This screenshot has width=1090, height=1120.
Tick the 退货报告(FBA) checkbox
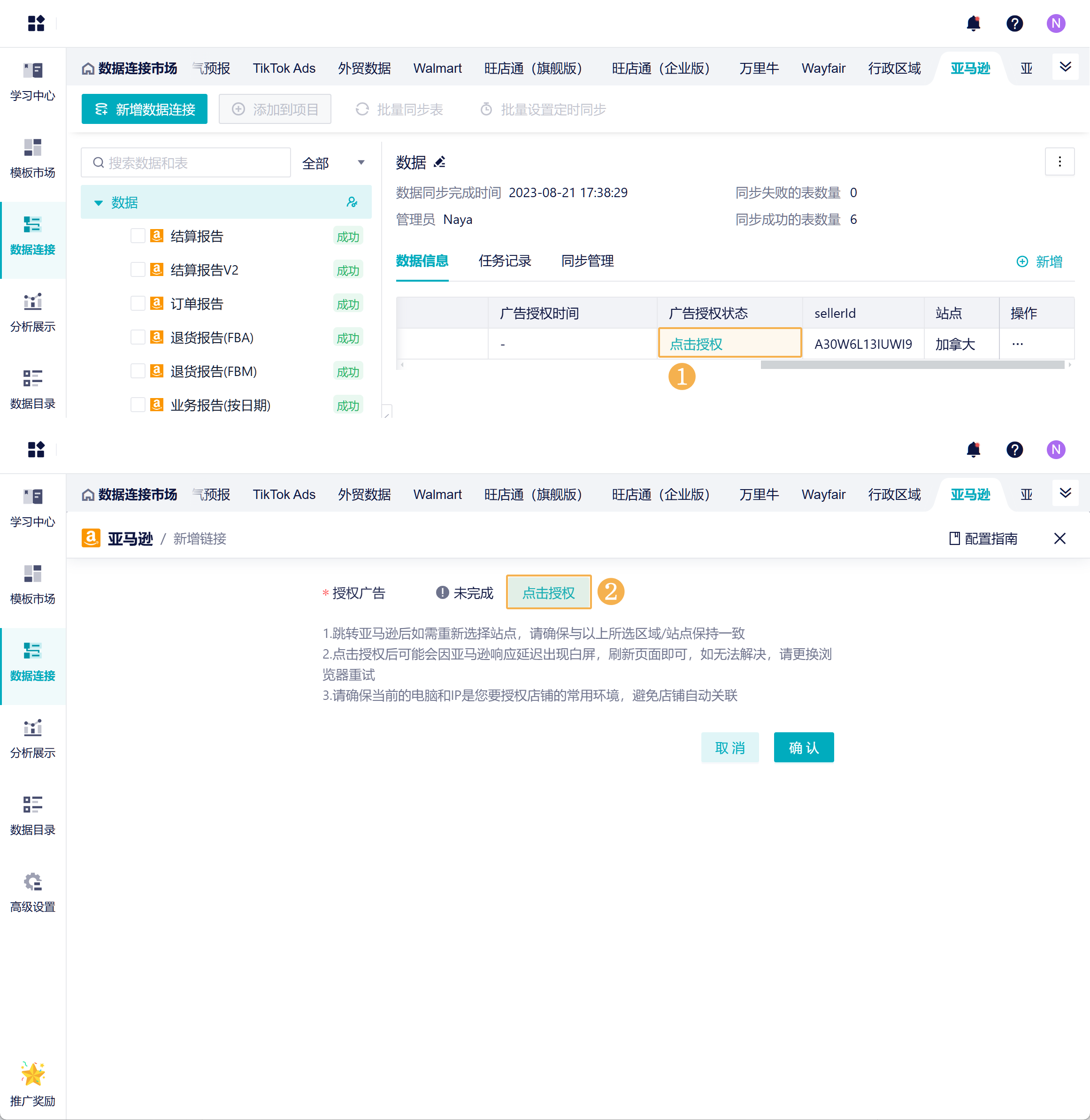tap(138, 337)
